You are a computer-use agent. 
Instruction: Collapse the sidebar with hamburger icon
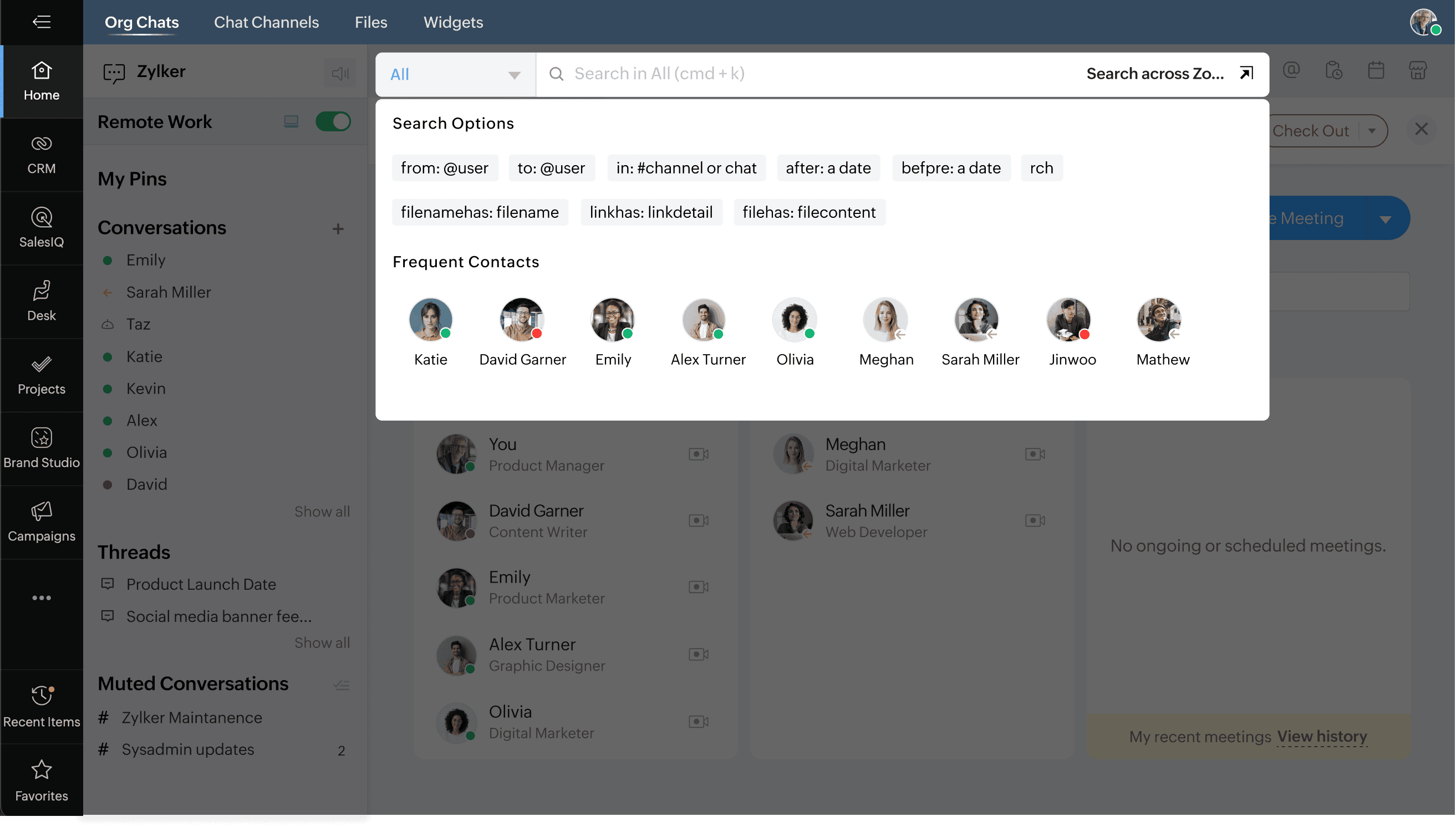(42, 22)
